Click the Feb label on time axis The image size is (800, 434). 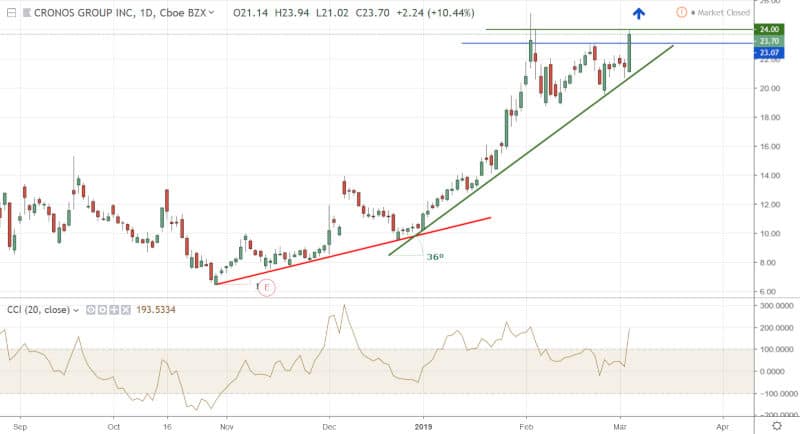coord(526,426)
